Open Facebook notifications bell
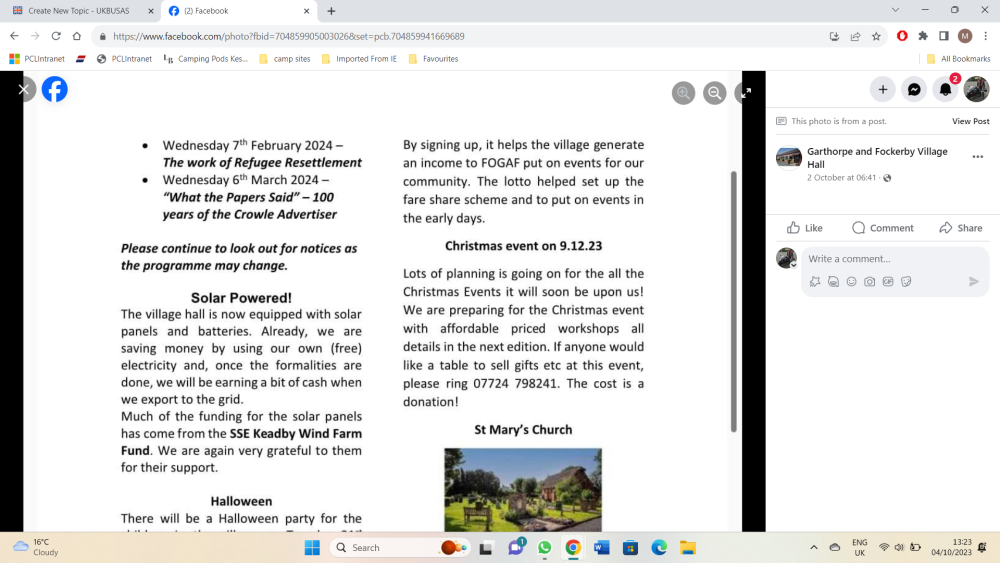The height and width of the screenshot is (563, 1000). coord(945,90)
